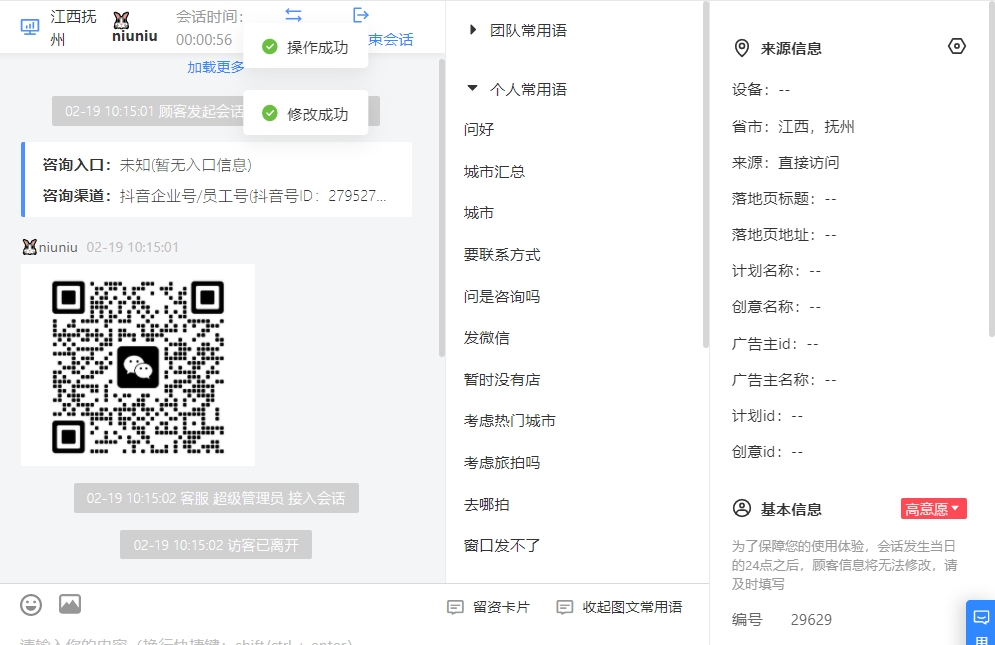Open the emoji picker smiley icon

[31, 604]
